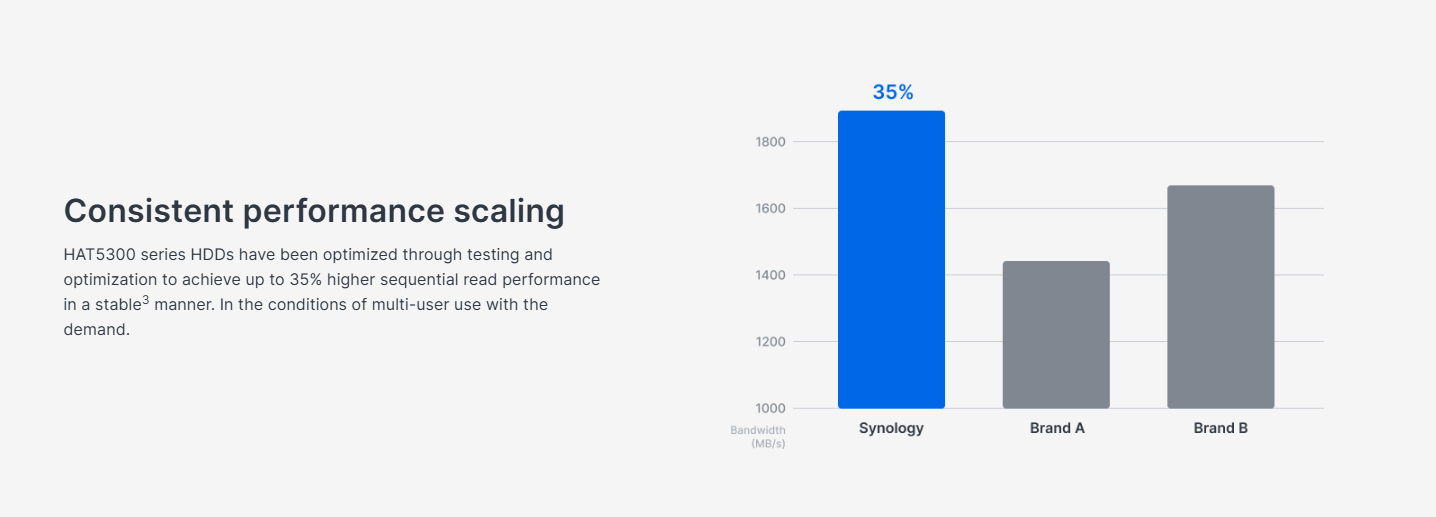Click the 1800 gridline right of Brand B
The height and width of the screenshot is (517, 1436).
tap(1299, 142)
